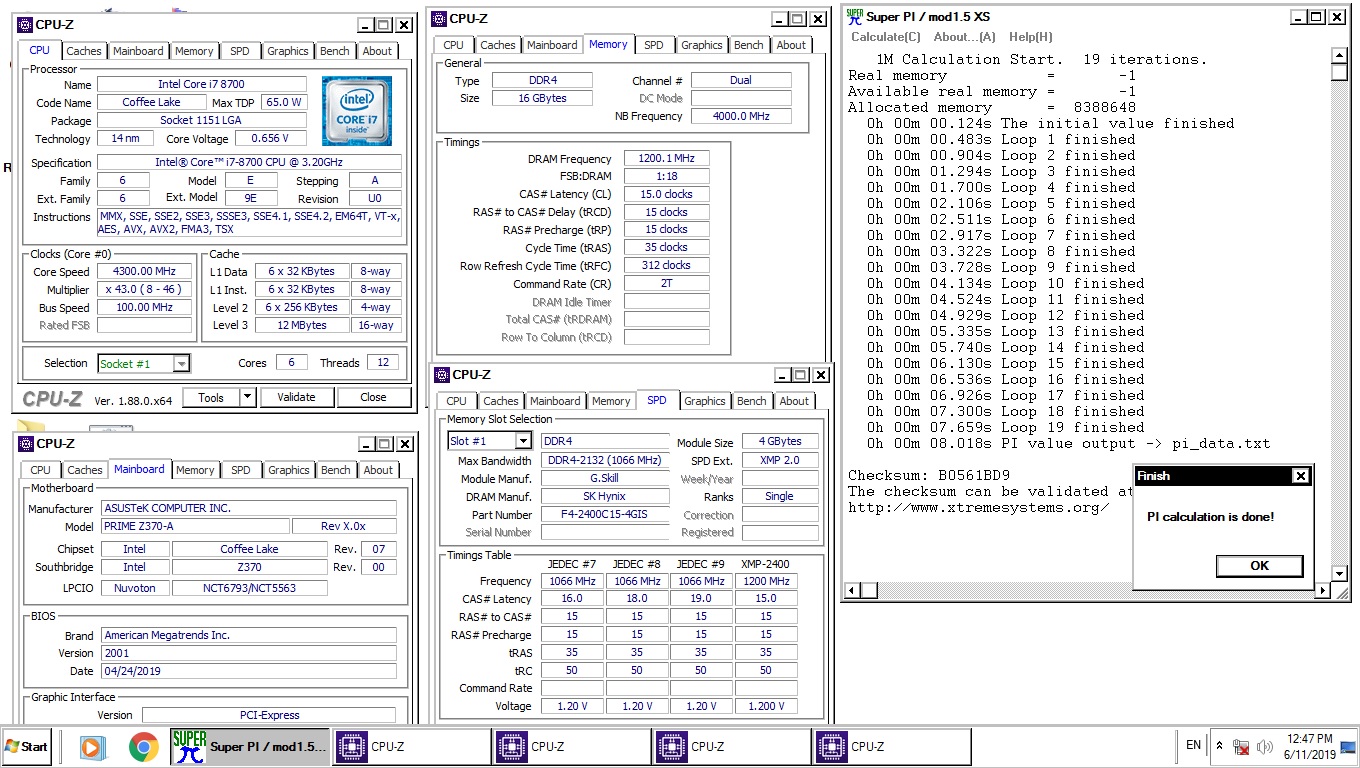Click the Validate button
The width and height of the screenshot is (1360, 768).
click(296, 397)
